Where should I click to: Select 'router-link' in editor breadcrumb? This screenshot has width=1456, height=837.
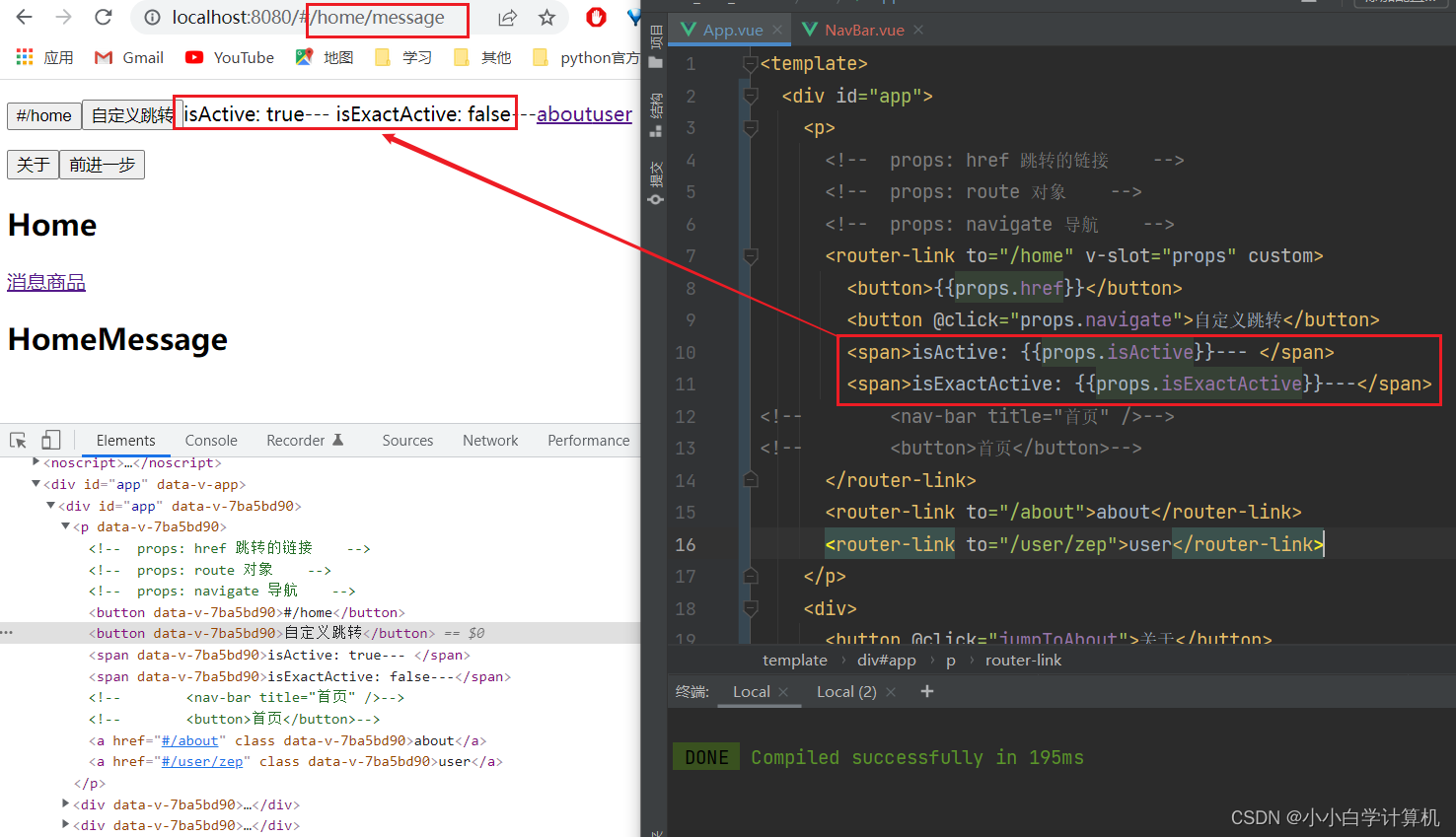pos(1023,660)
